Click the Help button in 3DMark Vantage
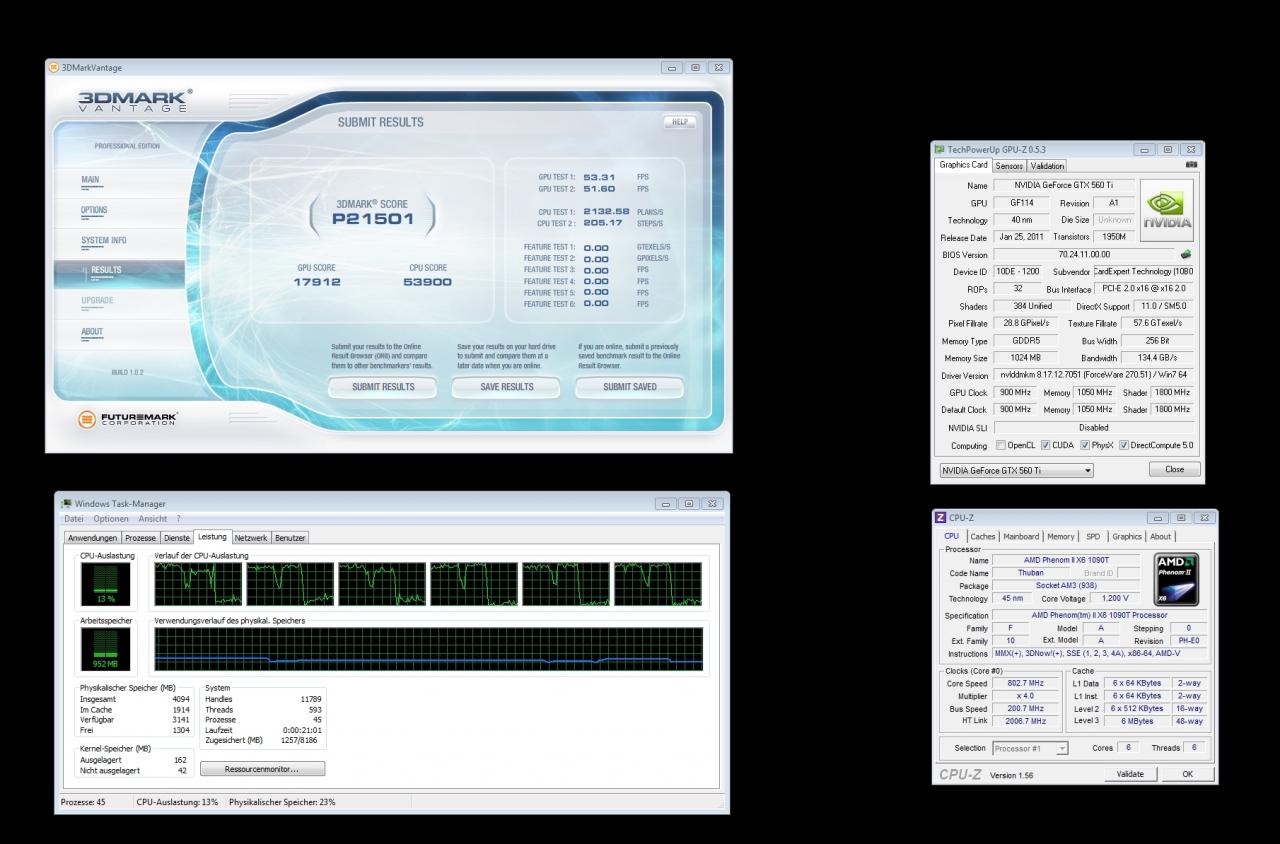This screenshot has width=1280, height=844. [678, 122]
